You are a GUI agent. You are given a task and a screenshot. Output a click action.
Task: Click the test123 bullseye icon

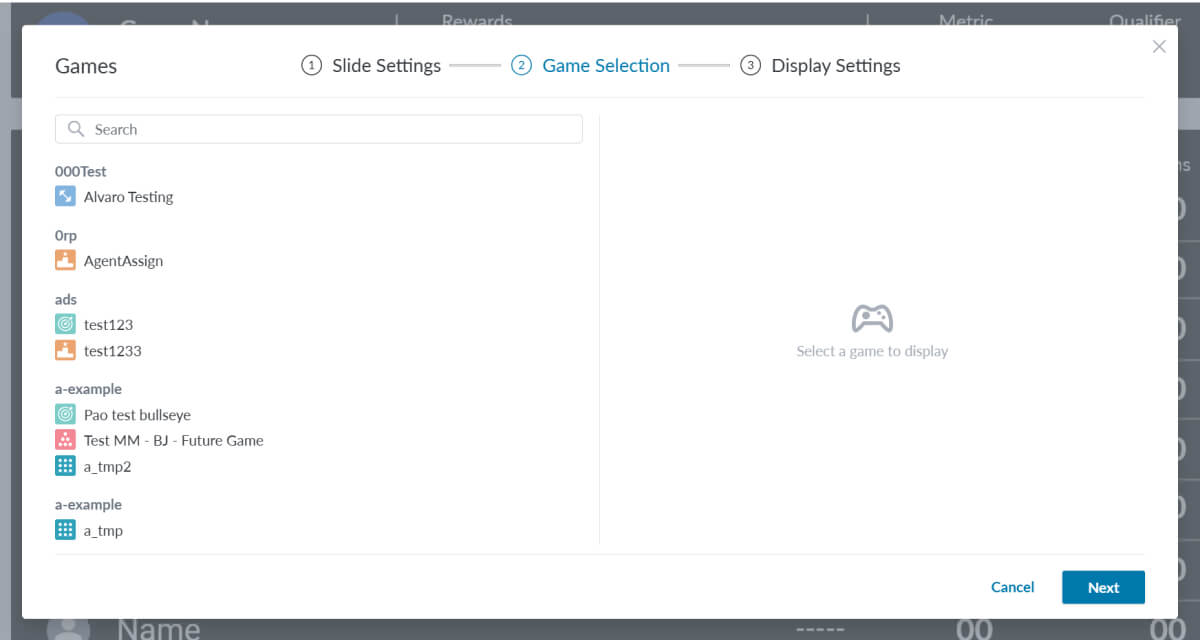pos(65,325)
